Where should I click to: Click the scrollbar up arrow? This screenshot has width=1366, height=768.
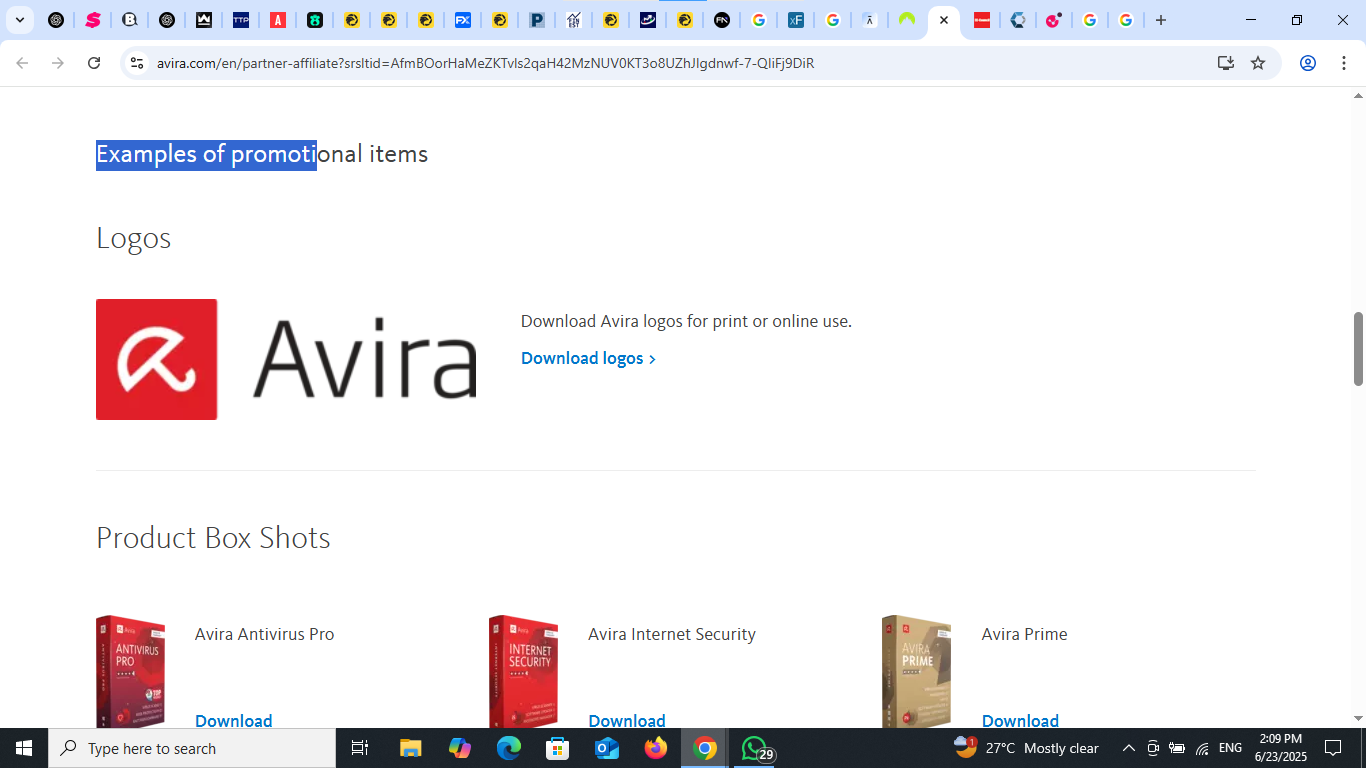[1358, 96]
